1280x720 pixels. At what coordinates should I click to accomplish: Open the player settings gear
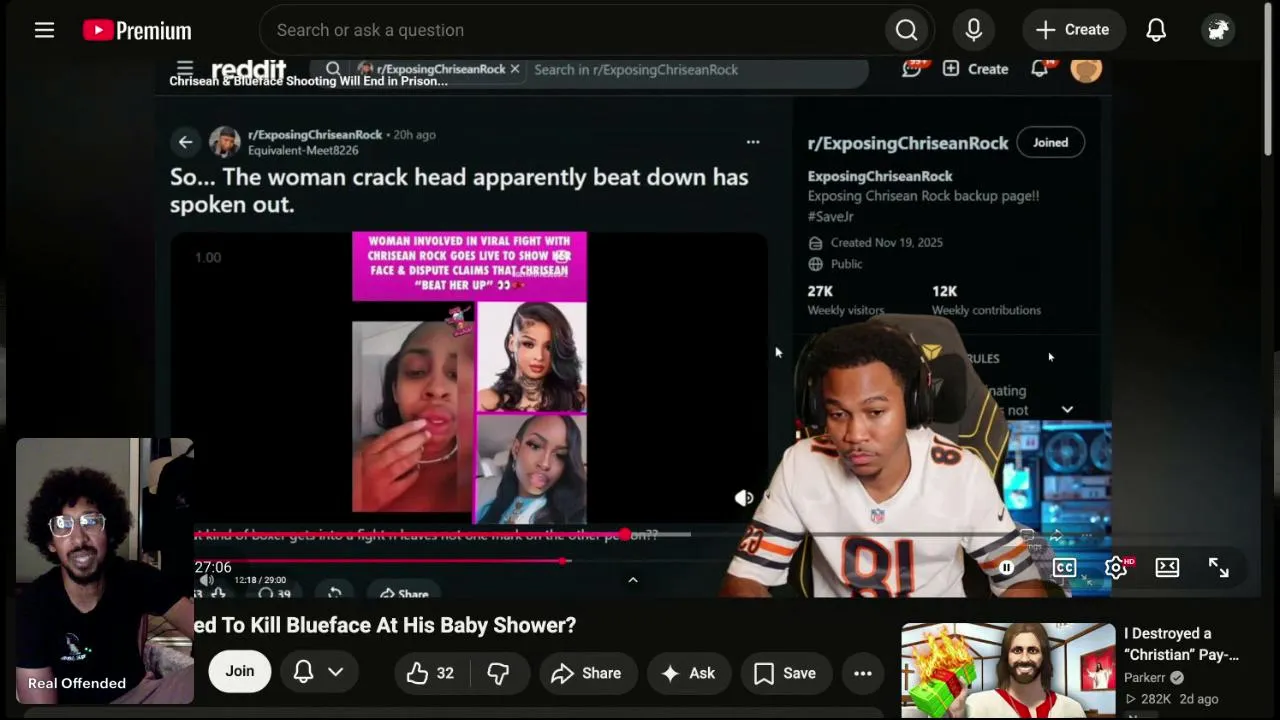coord(1116,568)
